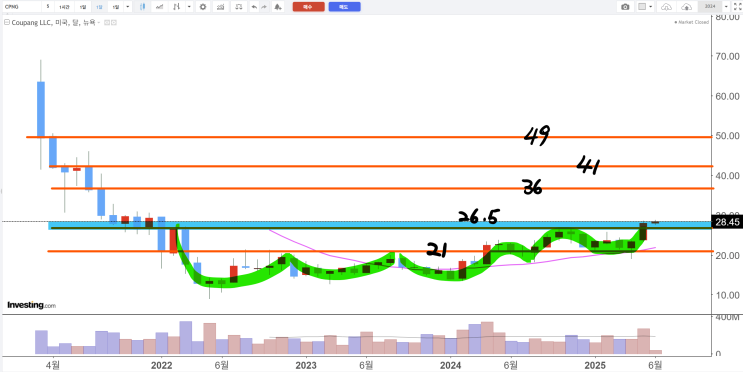Image resolution: width=743 pixels, height=372 pixels.
Task: Click the 2024 saved chart name button
Action: point(710,7)
